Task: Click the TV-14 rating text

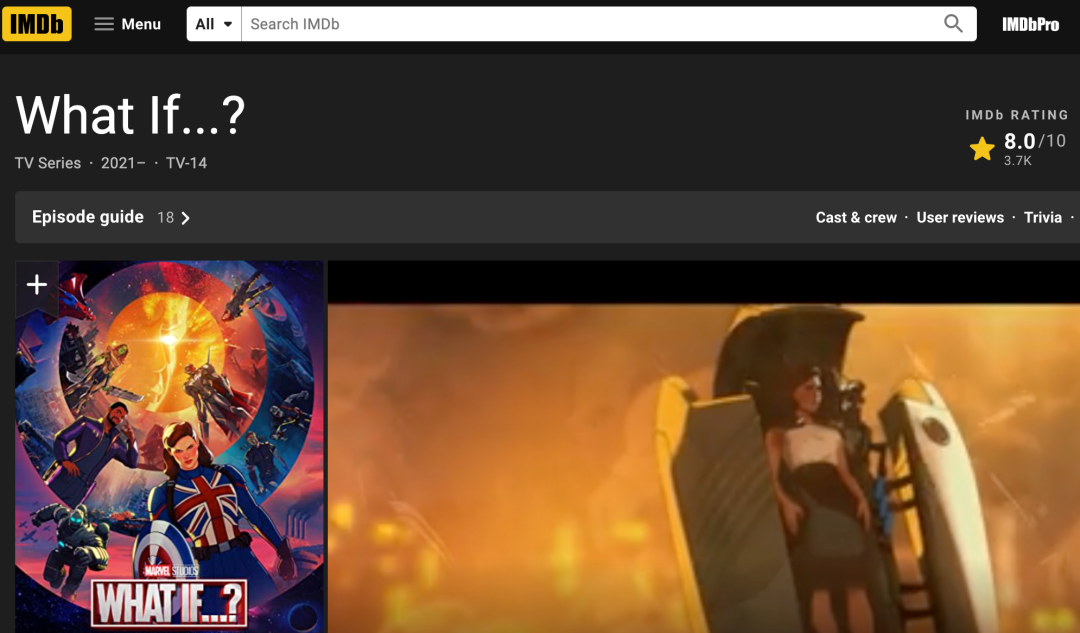Action: pyautogui.click(x=186, y=163)
